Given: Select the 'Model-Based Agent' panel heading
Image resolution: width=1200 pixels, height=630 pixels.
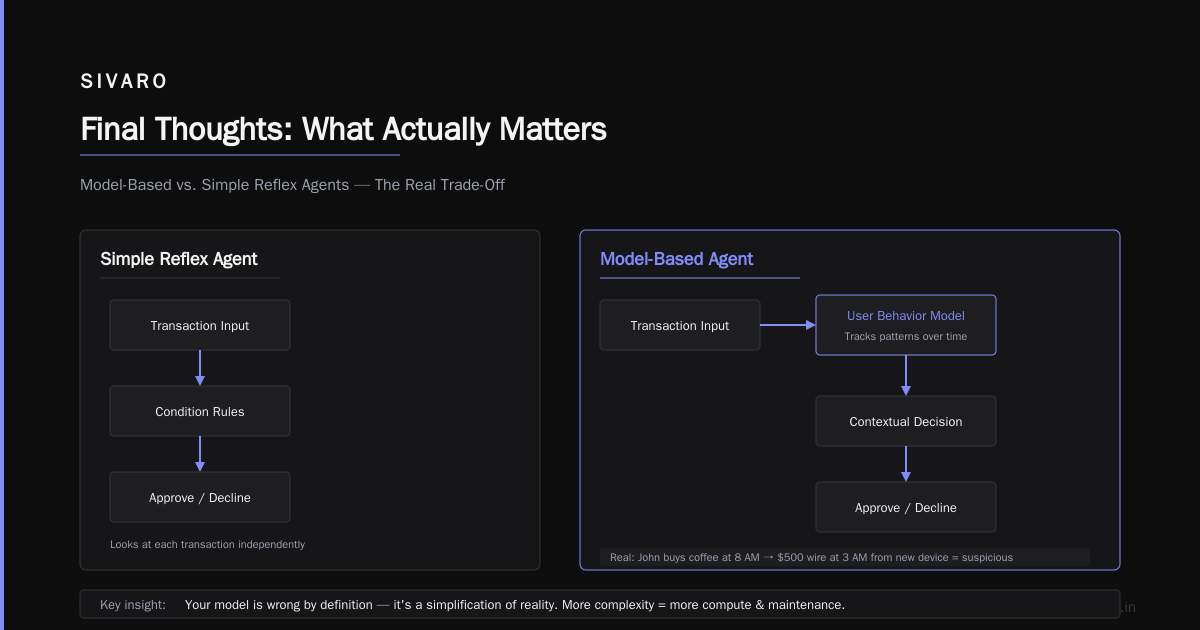Looking at the screenshot, I should pyautogui.click(x=676, y=259).
